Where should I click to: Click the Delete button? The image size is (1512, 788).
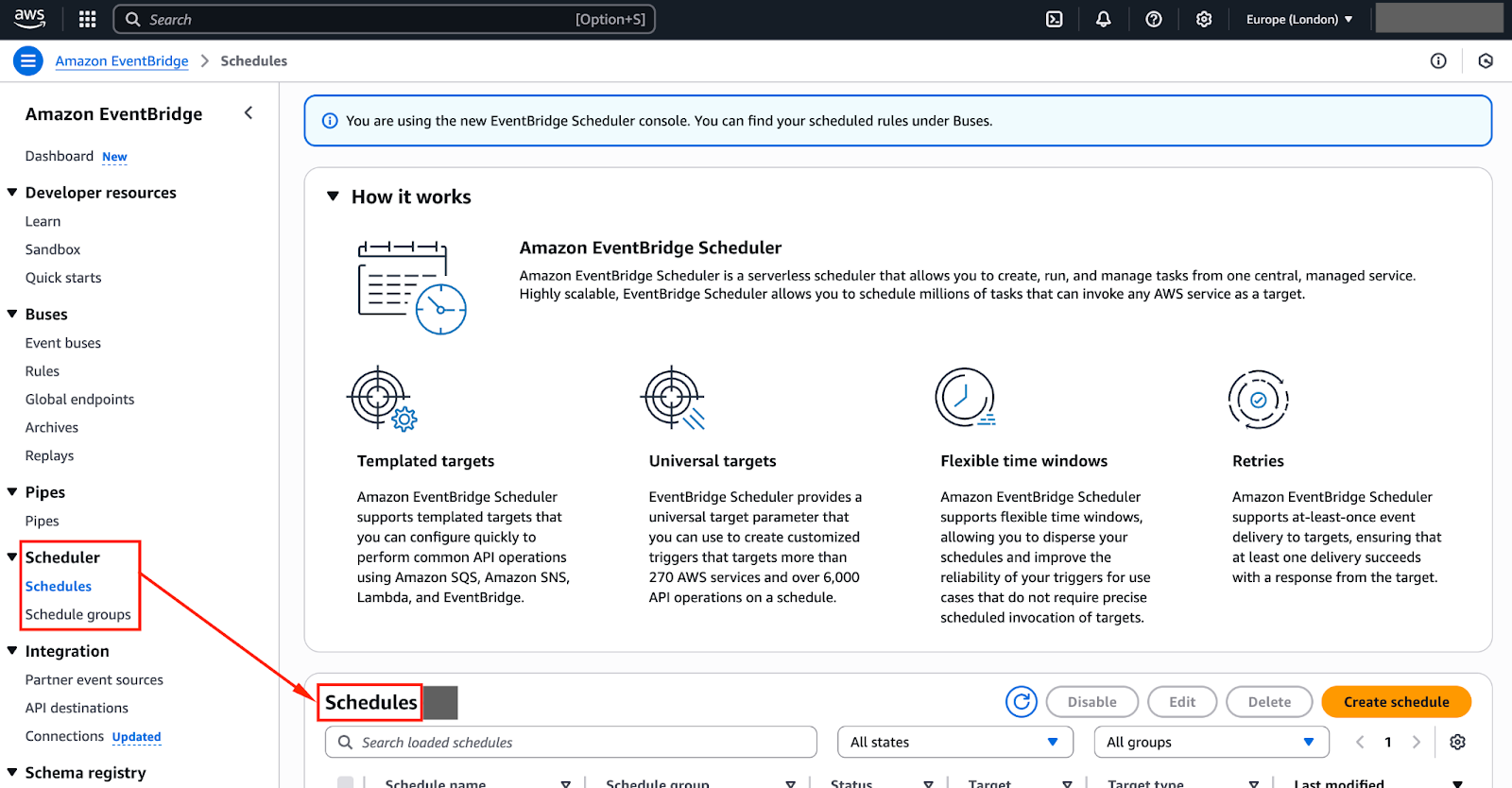coord(1269,702)
